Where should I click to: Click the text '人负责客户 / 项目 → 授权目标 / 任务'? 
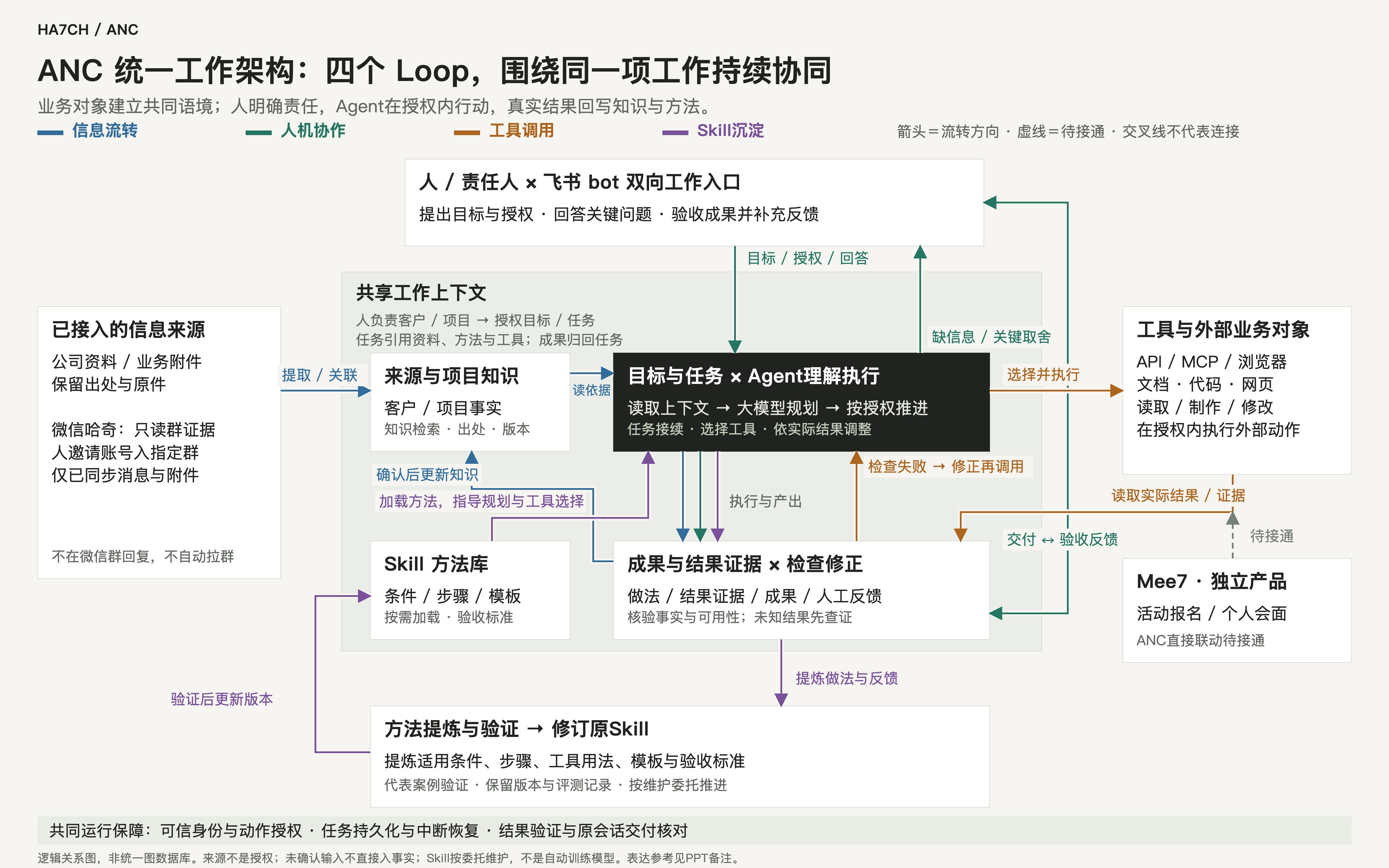(475, 320)
